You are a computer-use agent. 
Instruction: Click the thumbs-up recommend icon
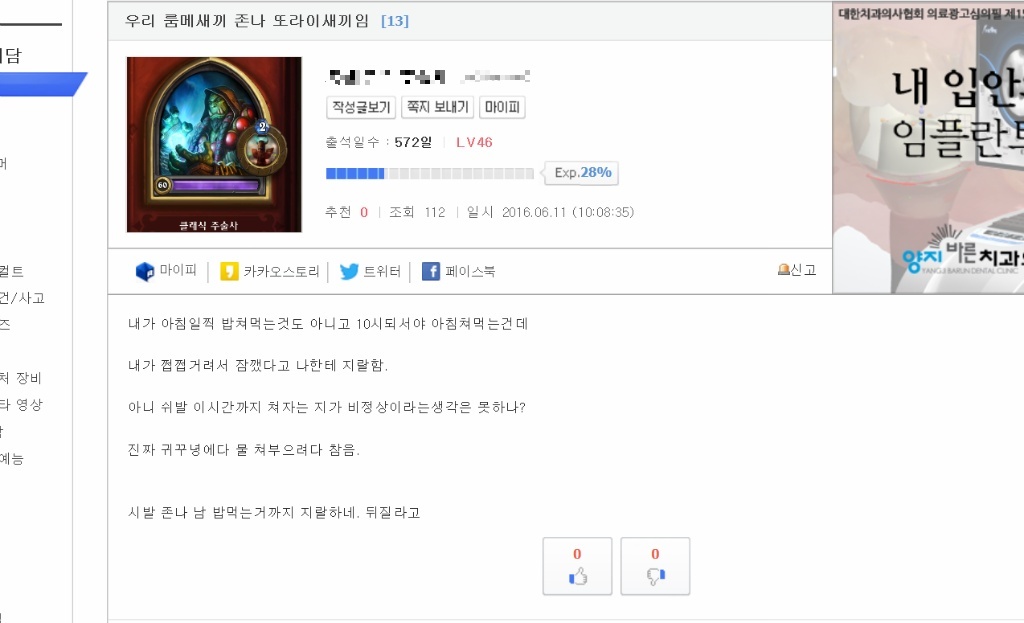pos(578,576)
